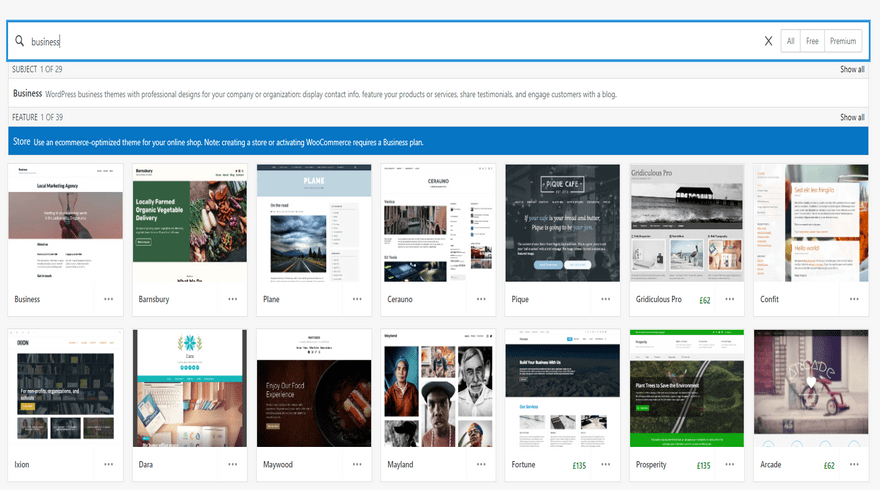Open the Arcade theme thumbnail
880x490 pixels.
pyautogui.click(x=811, y=388)
